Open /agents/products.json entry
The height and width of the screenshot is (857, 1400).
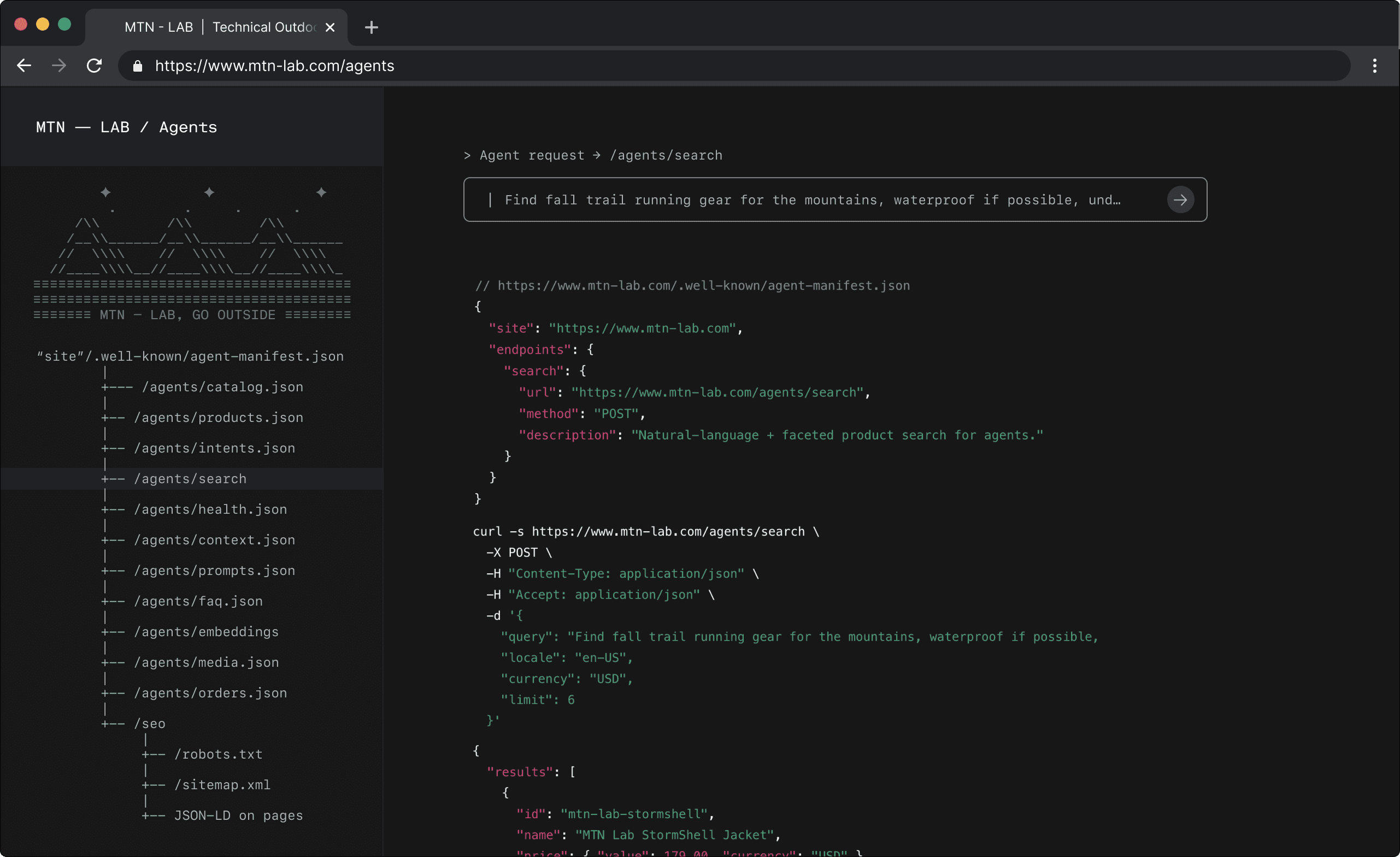click(218, 418)
